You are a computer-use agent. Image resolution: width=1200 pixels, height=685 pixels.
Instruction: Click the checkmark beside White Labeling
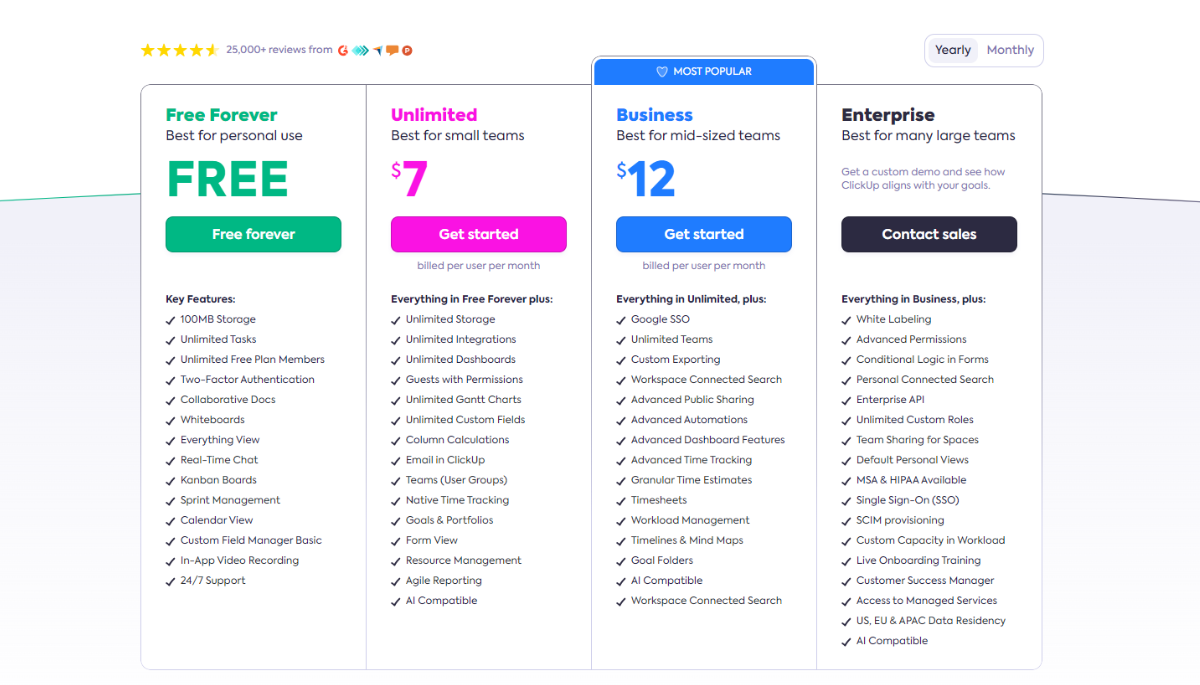coord(845,319)
